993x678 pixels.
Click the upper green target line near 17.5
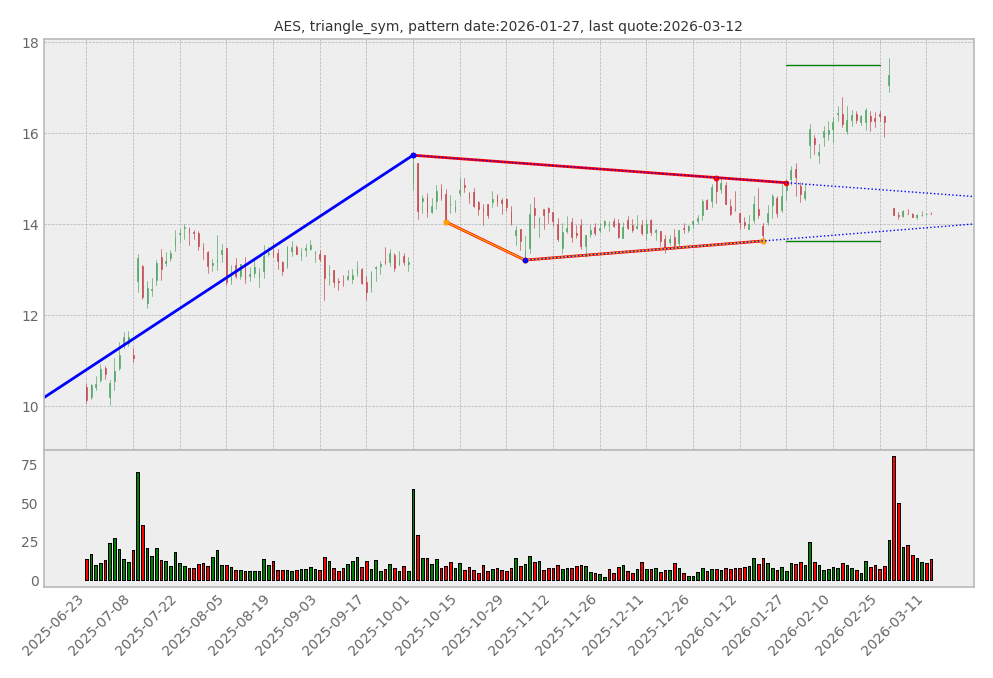[833, 65]
